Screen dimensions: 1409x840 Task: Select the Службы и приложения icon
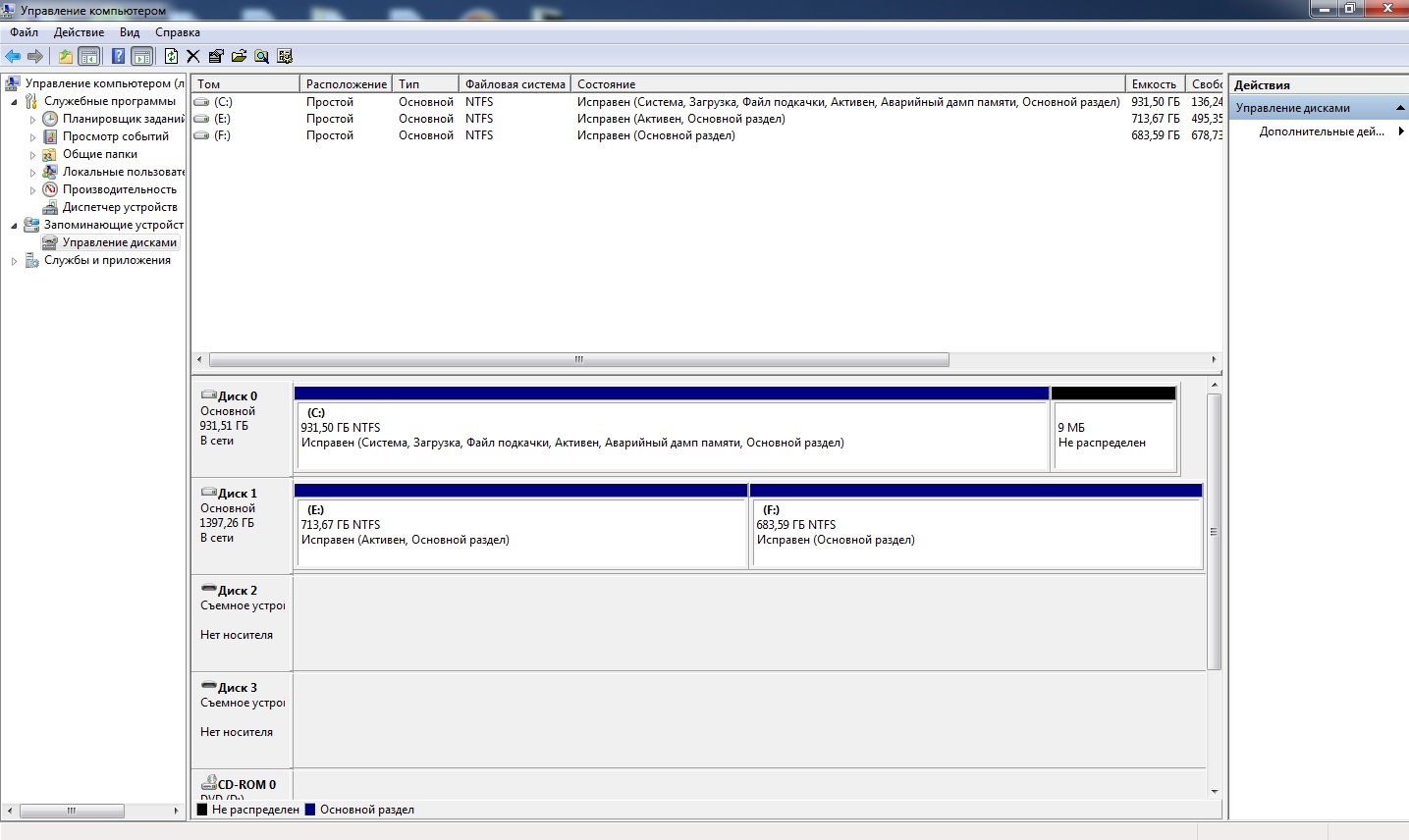31,260
